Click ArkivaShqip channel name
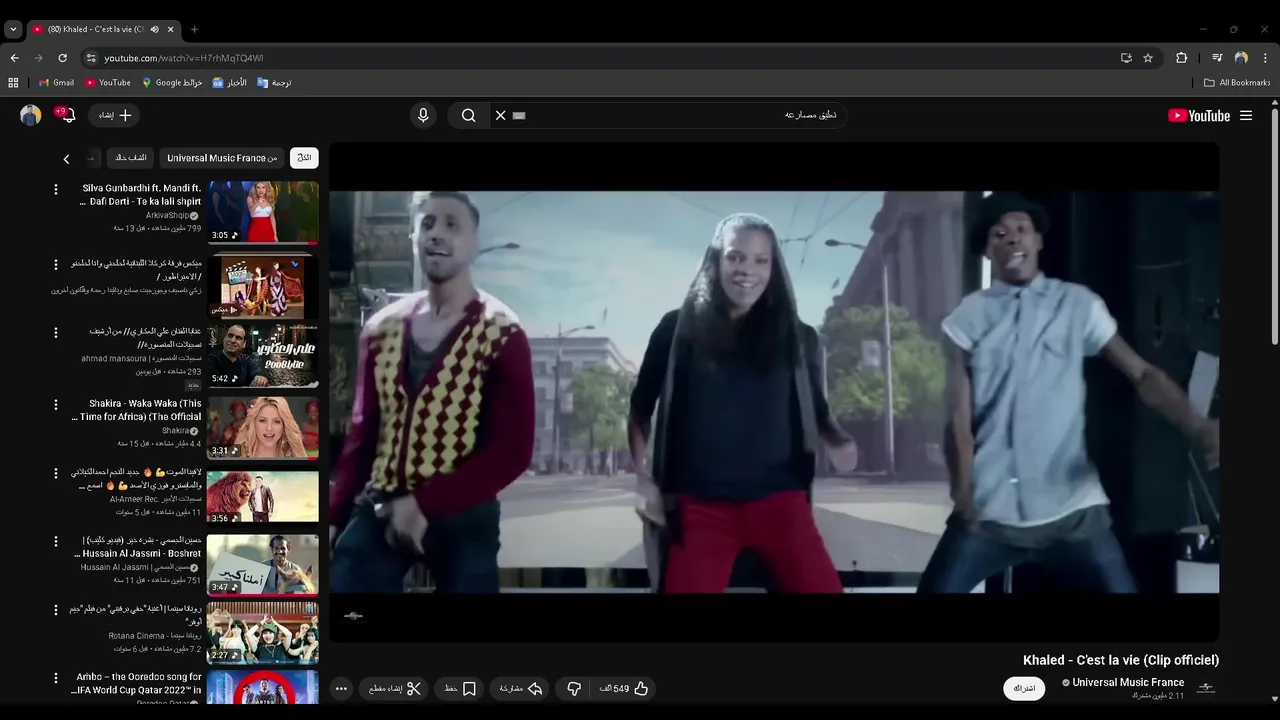 pyautogui.click(x=168, y=215)
